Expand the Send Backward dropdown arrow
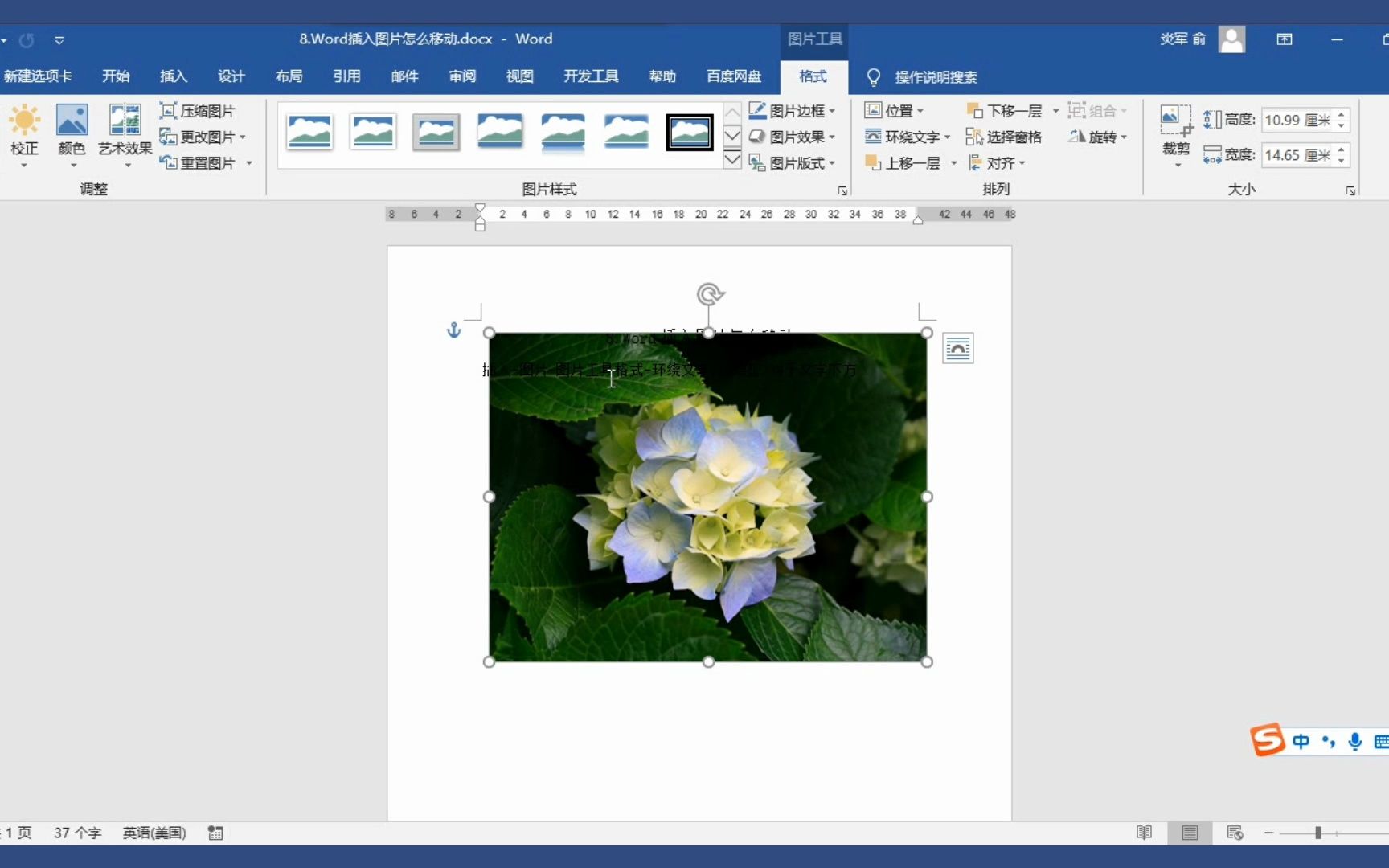 coord(1055,111)
